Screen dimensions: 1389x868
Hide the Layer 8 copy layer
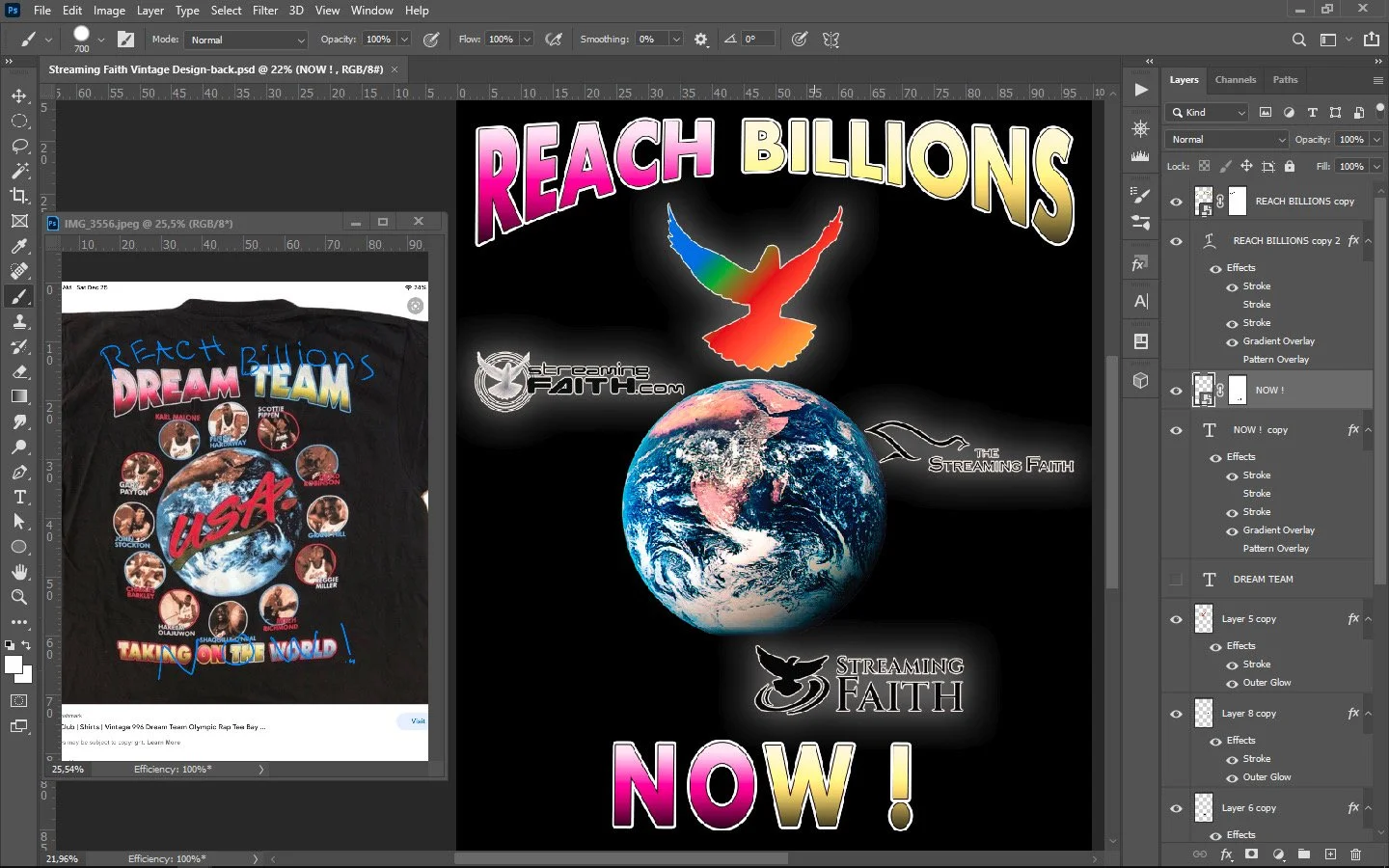[x=1176, y=714]
